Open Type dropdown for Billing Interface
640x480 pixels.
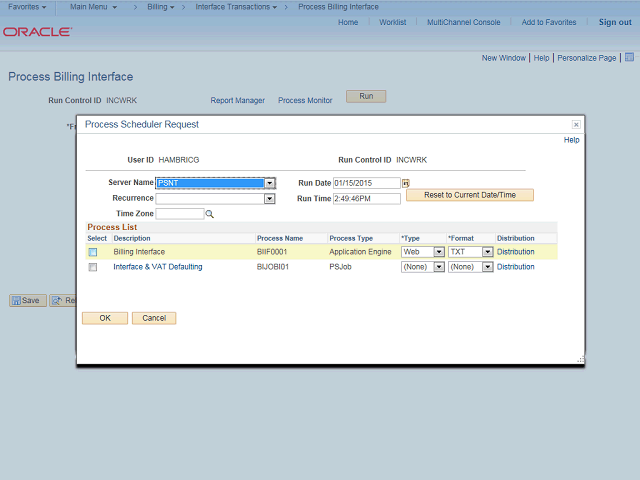coord(439,252)
